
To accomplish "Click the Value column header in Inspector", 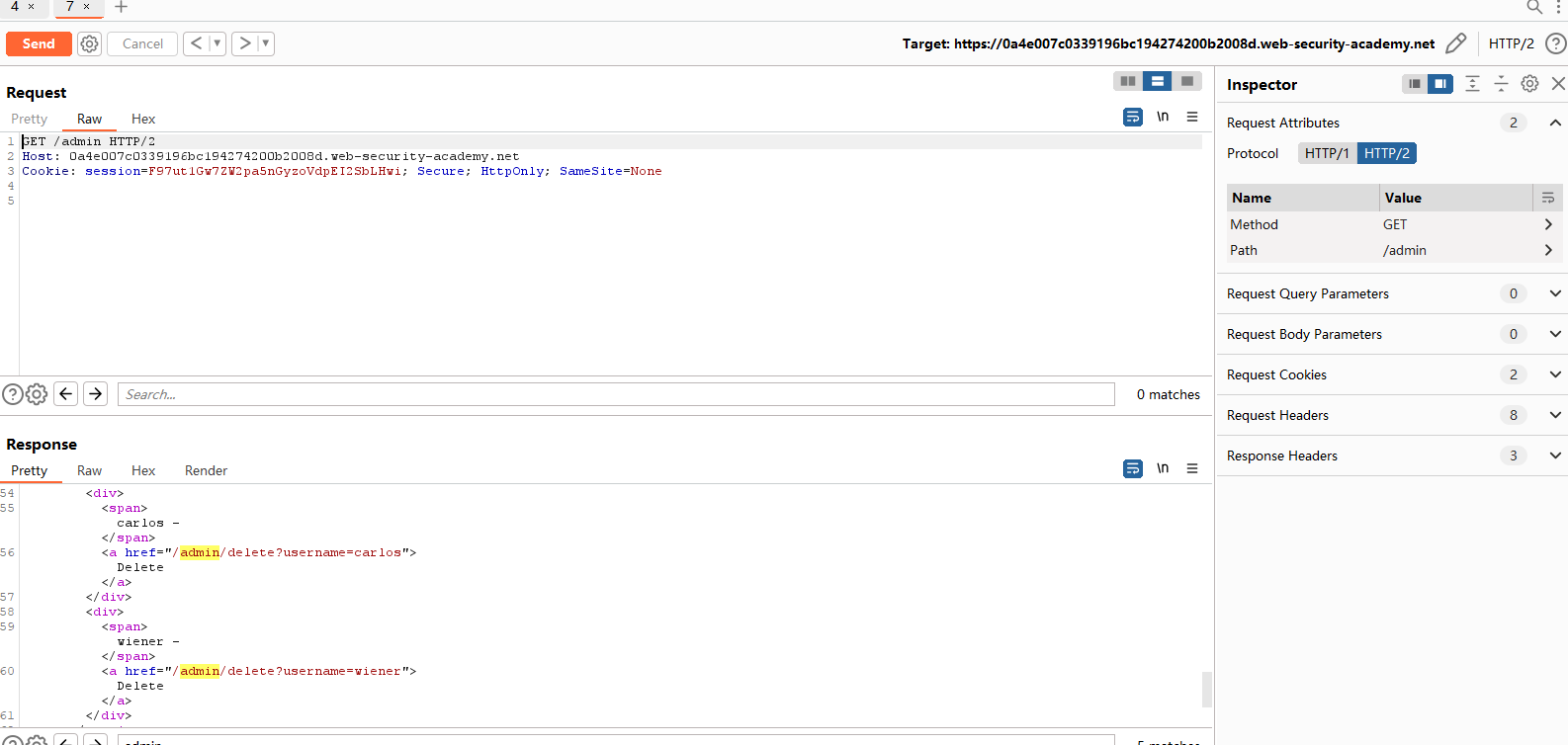I will [x=1456, y=198].
